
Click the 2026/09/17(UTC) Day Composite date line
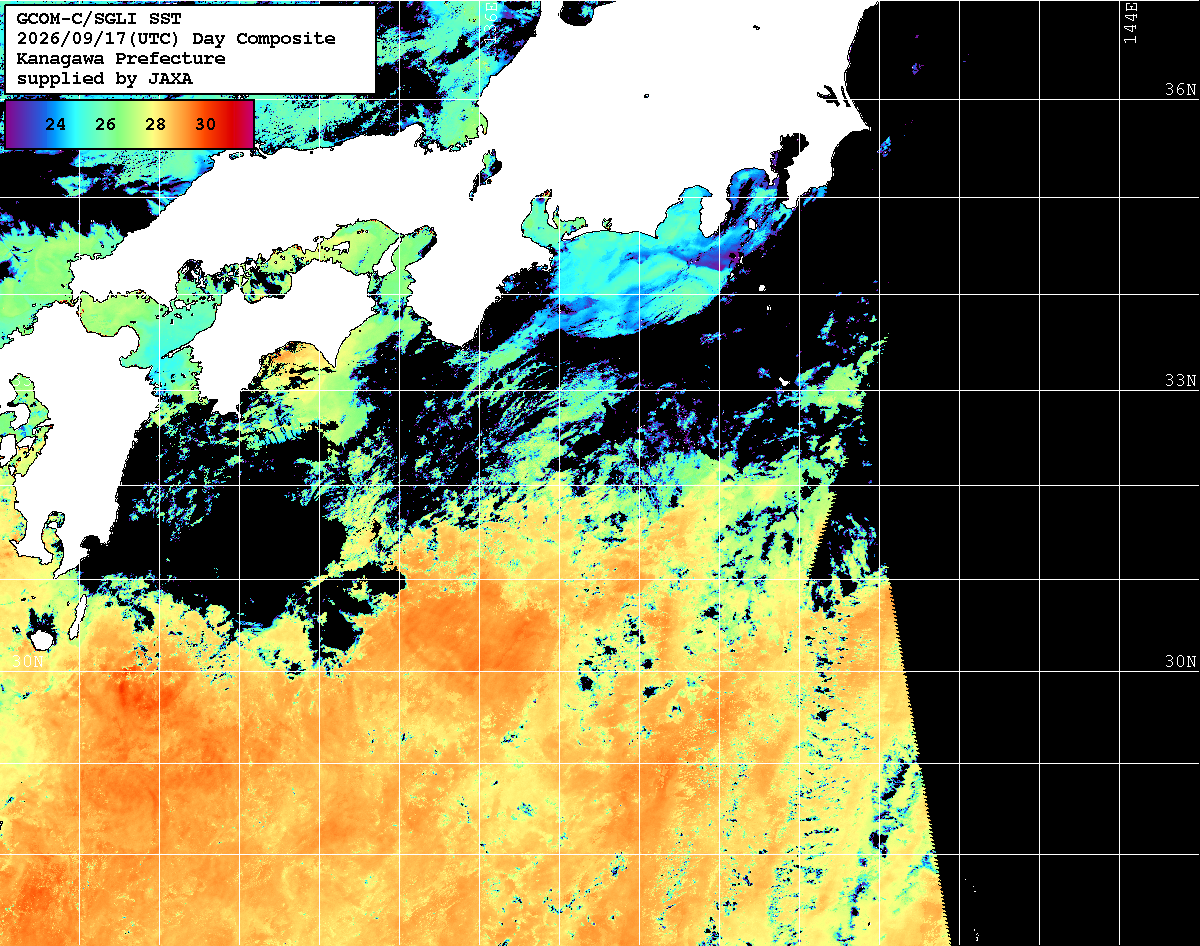click(176, 39)
